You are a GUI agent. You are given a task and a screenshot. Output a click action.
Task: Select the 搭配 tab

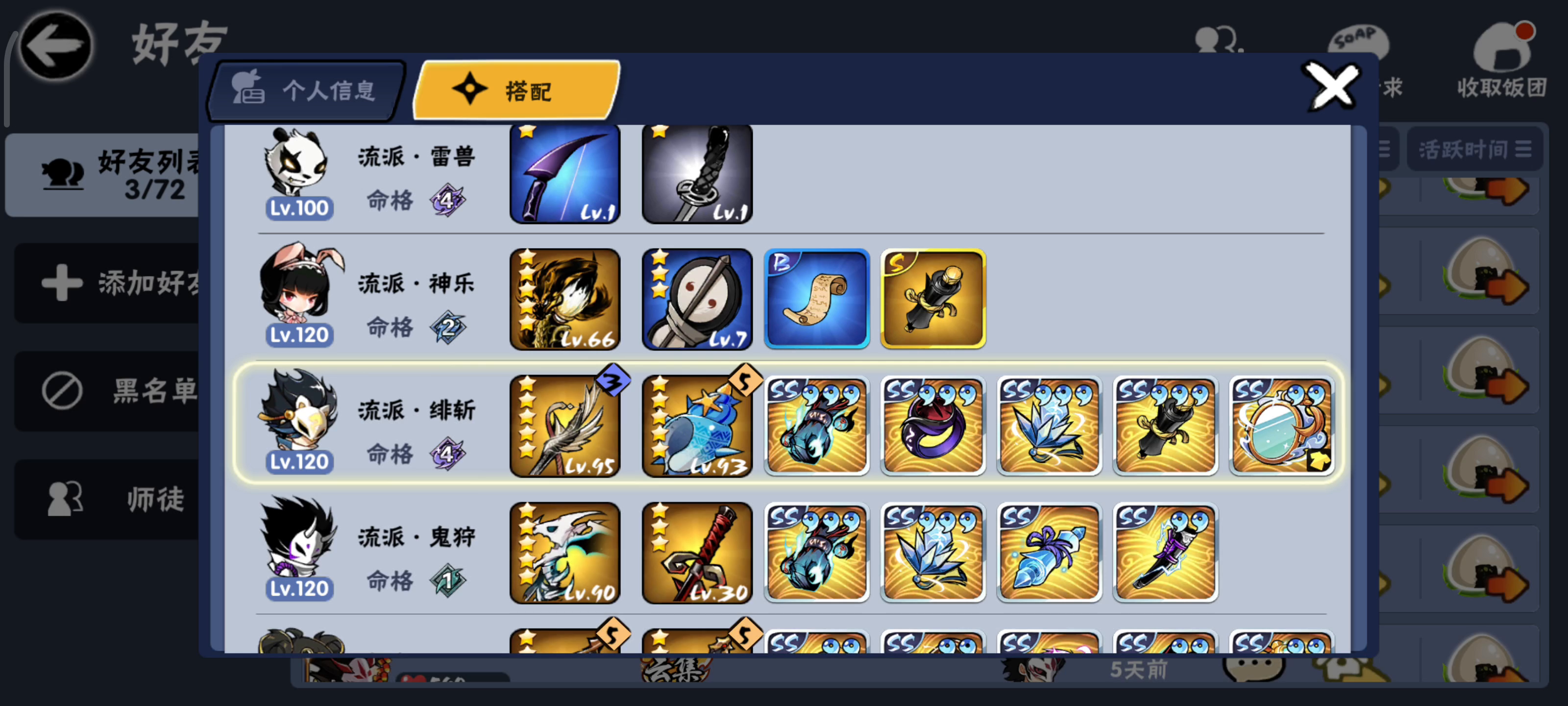point(517,90)
